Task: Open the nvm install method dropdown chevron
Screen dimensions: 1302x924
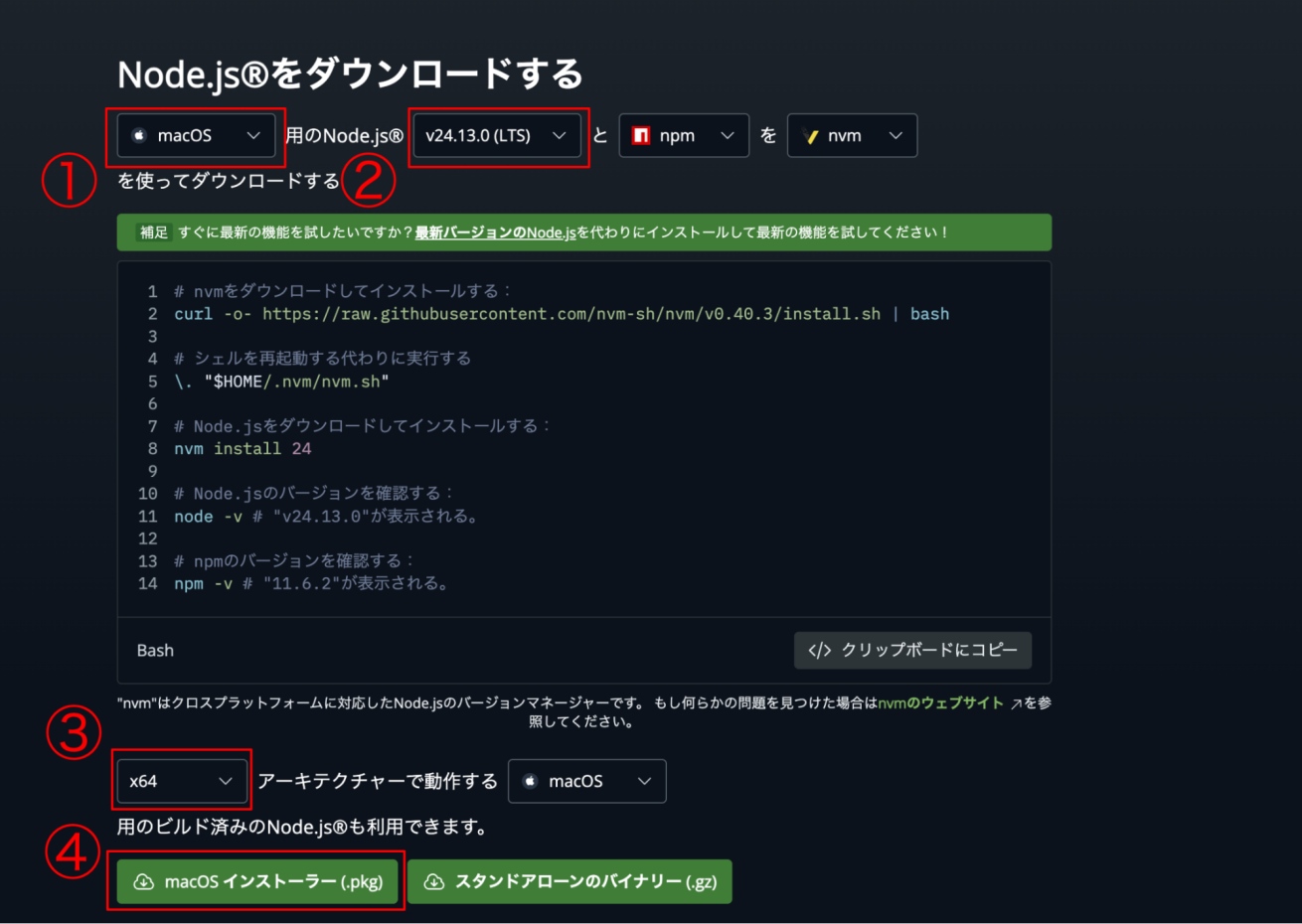Action: [895, 136]
